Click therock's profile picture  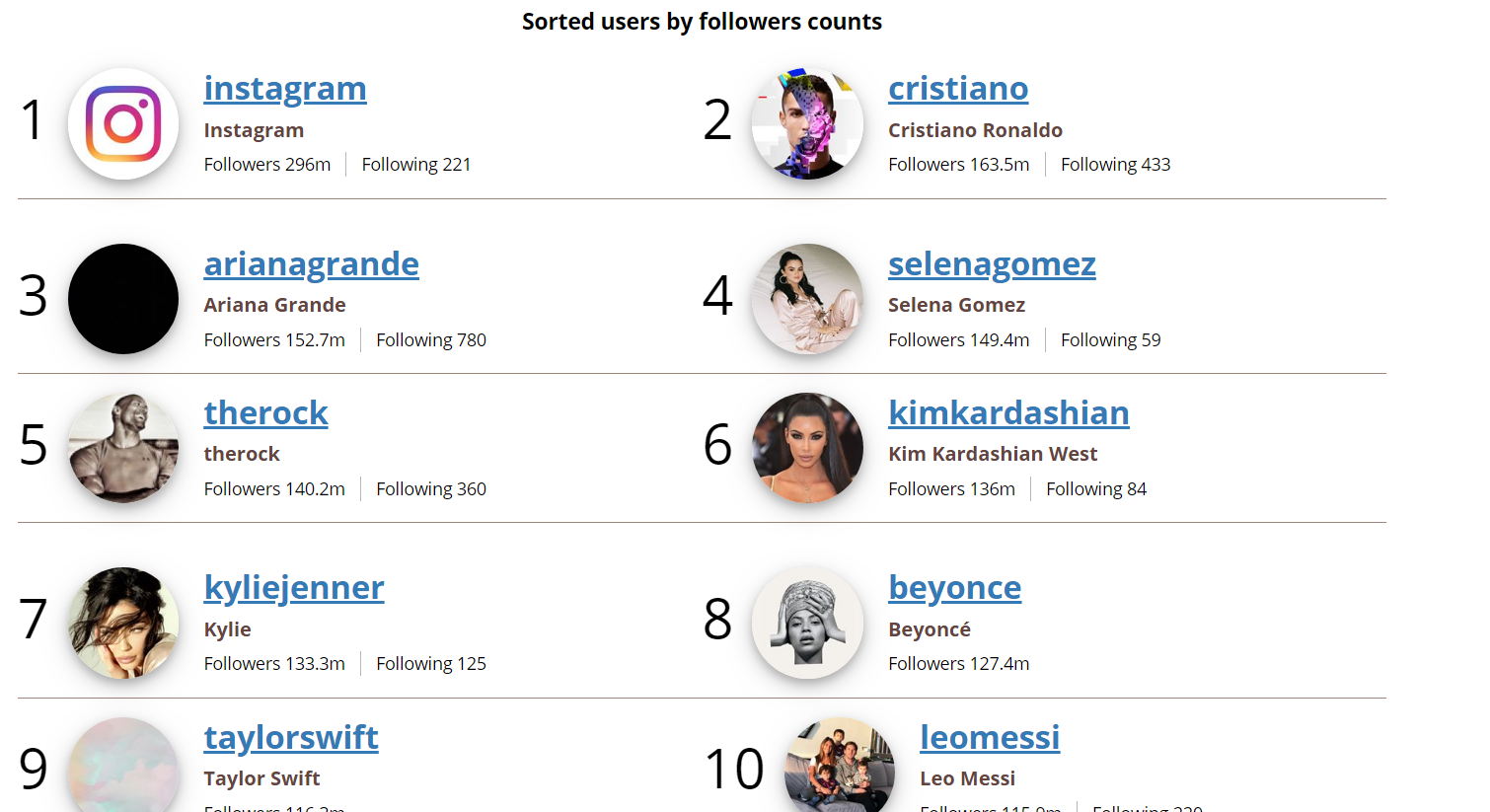coord(123,448)
